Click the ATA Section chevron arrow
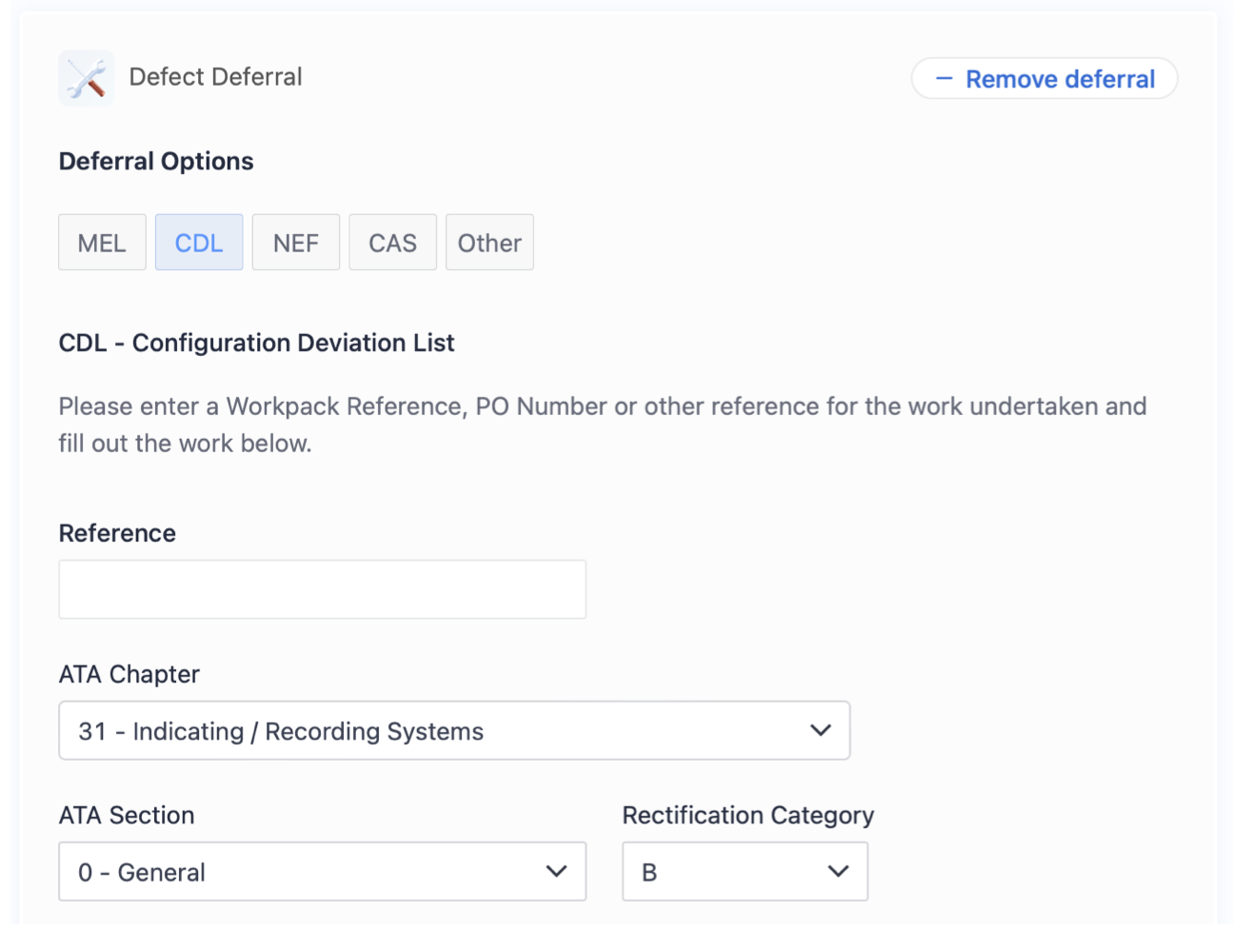The image size is (1234, 952). [x=556, y=871]
